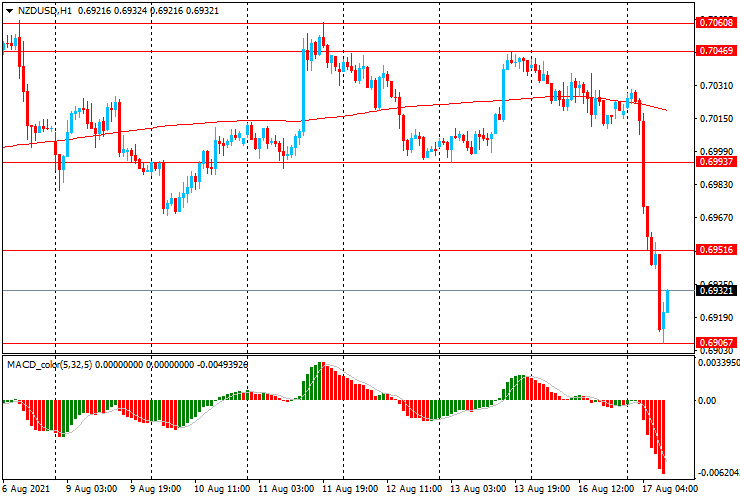Open the chart menu triangle beside NZDUSD,H1
The width and height of the screenshot is (740, 500).
pos(9,11)
